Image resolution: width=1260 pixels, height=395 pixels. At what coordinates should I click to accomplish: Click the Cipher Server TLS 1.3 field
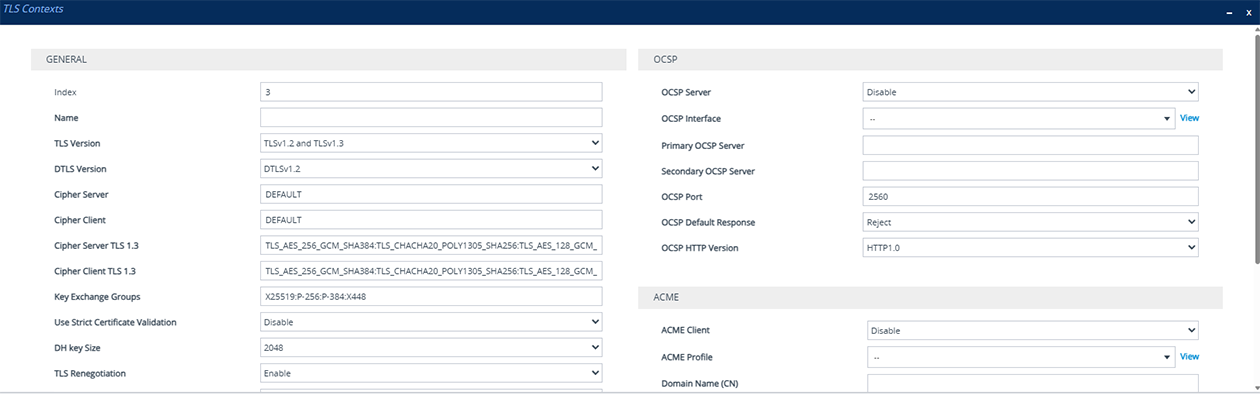coord(431,245)
